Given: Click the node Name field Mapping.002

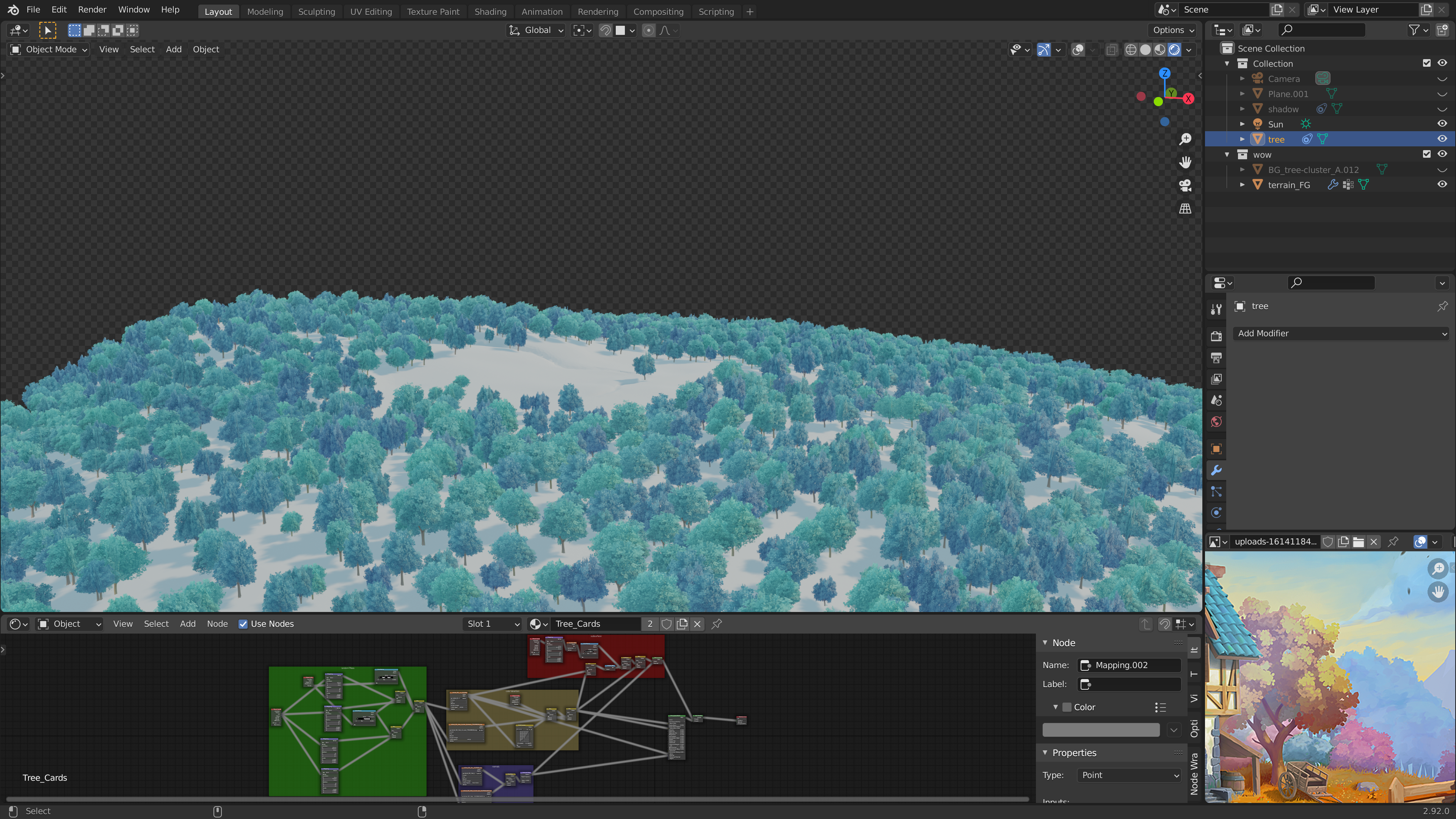Looking at the screenshot, I should click(x=1129, y=665).
